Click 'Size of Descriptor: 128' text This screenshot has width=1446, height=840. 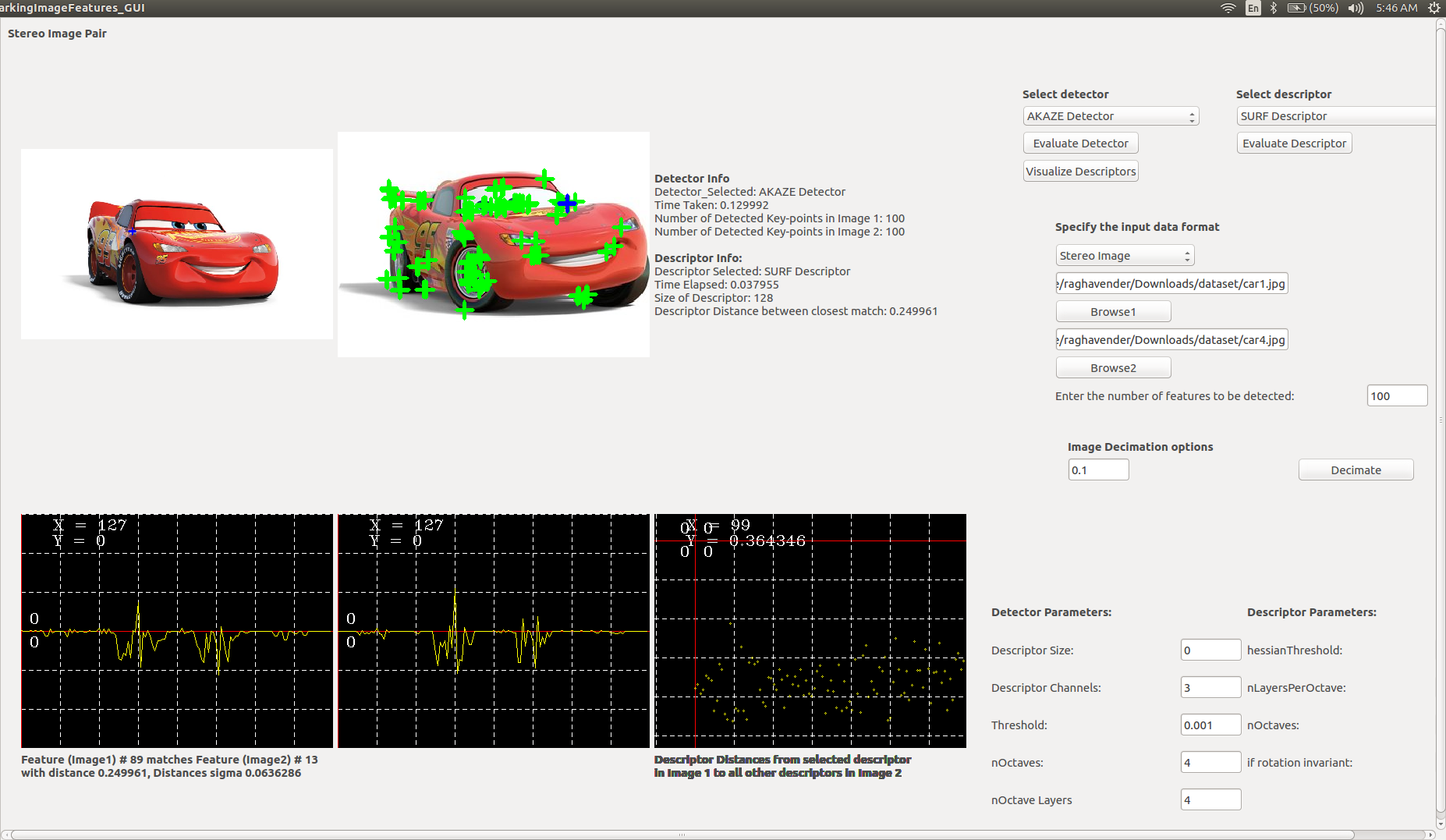click(x=714, y=298)
